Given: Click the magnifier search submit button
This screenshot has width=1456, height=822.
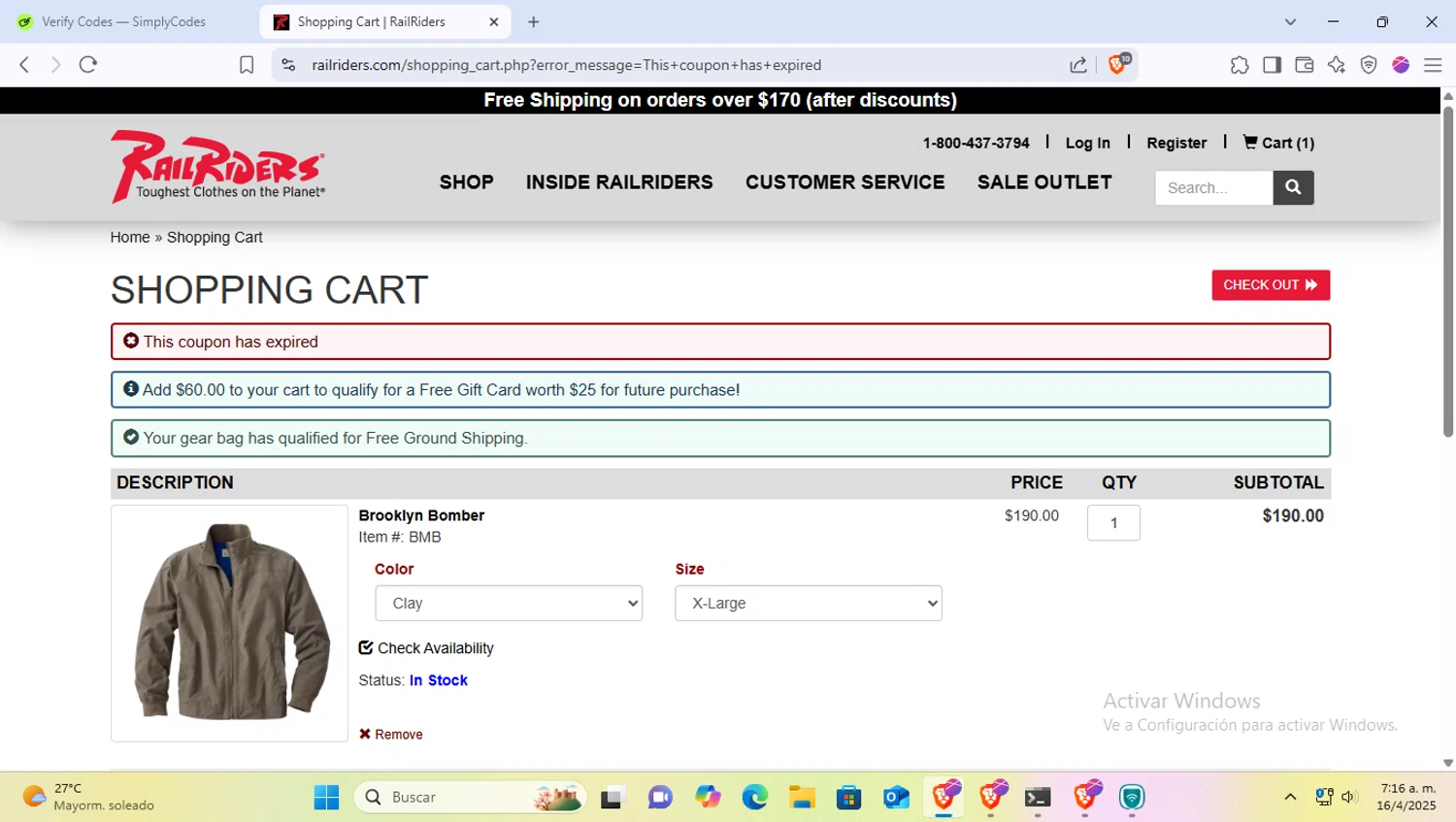Looking at the screenshot, I should 1293,187.
